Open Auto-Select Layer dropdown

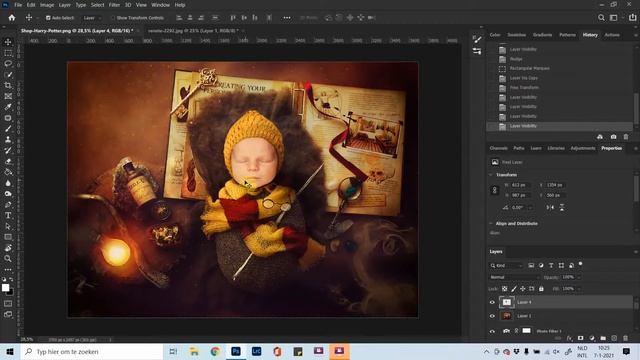(92, 18)
